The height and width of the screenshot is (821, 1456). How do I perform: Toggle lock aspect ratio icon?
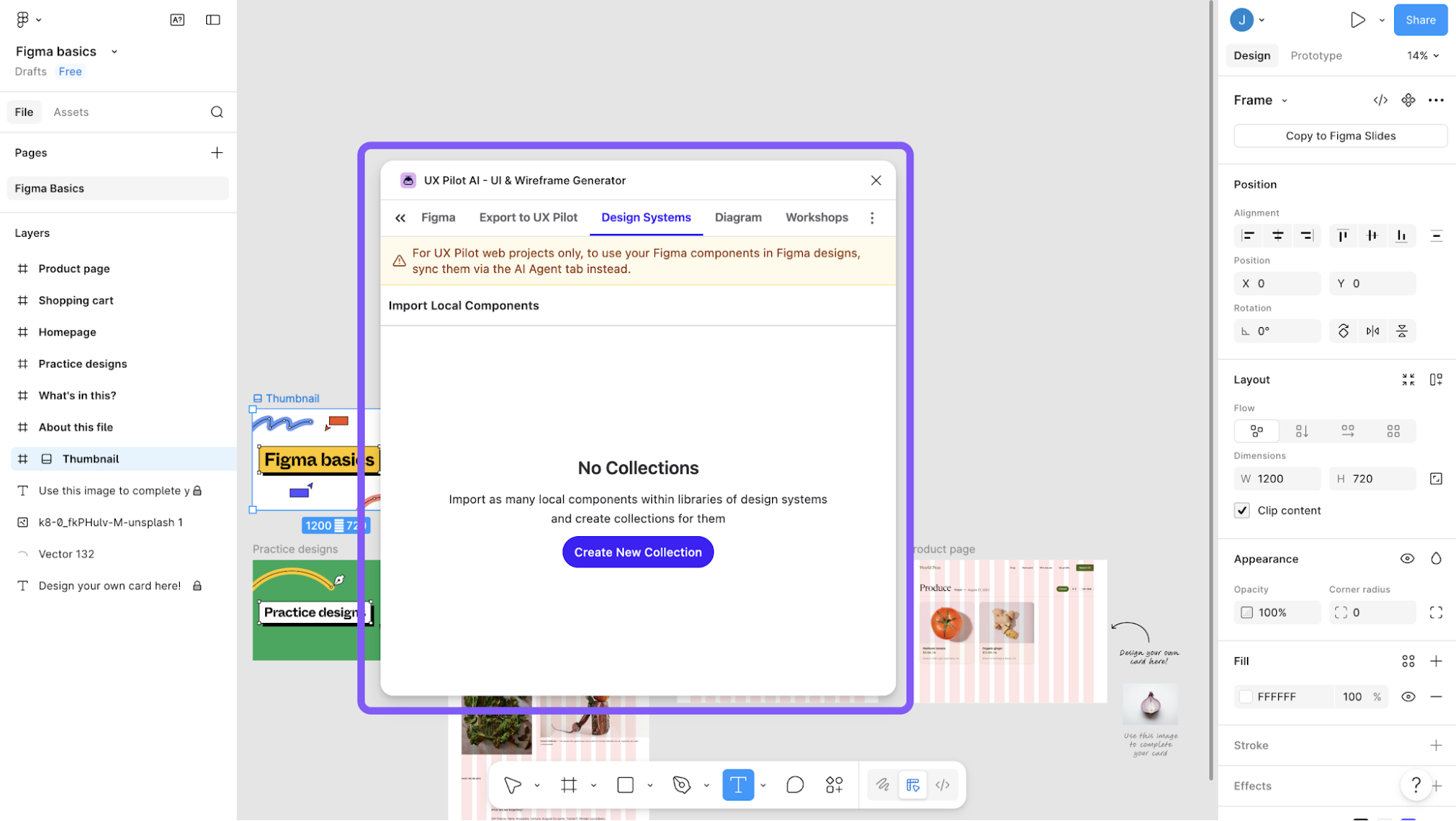1436,479
